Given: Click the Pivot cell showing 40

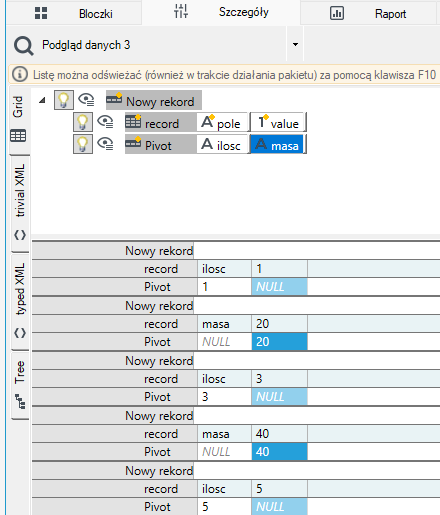Looking at the screenshot, I should (279, 452).
